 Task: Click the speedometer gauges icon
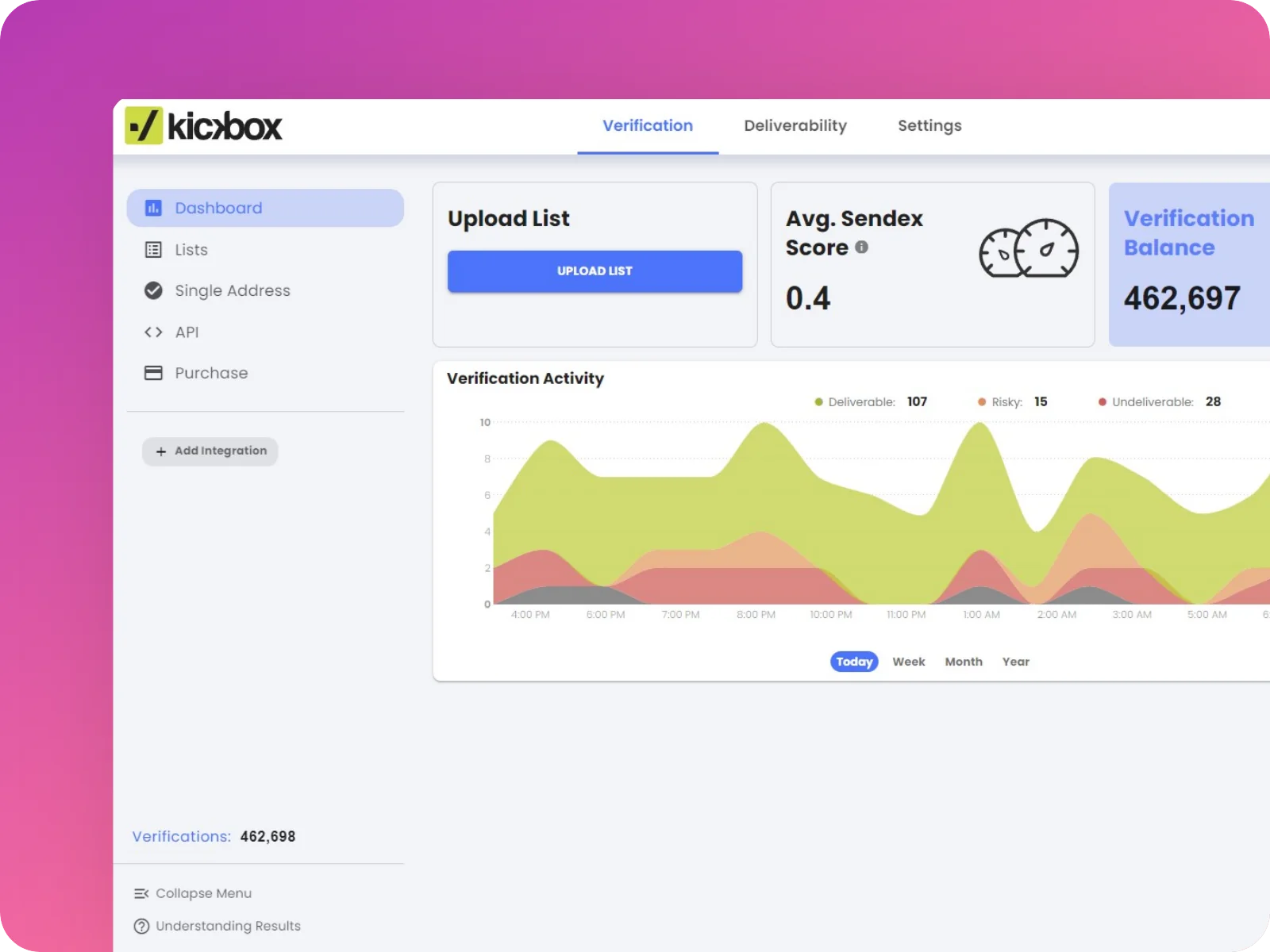pyautogui.click(x=1029, y=248)
